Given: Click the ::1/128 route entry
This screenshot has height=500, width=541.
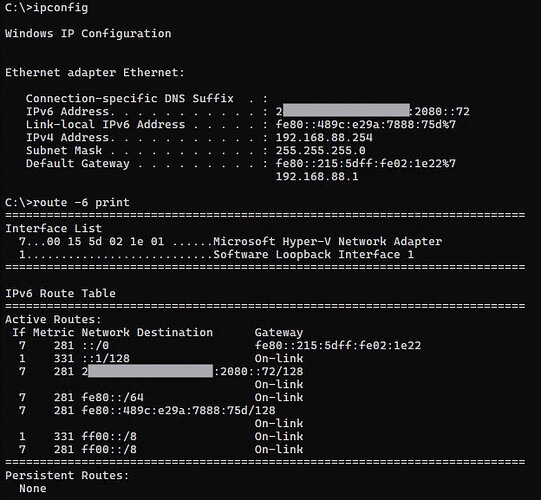Looking at the screenshot, I should point(106,358).
